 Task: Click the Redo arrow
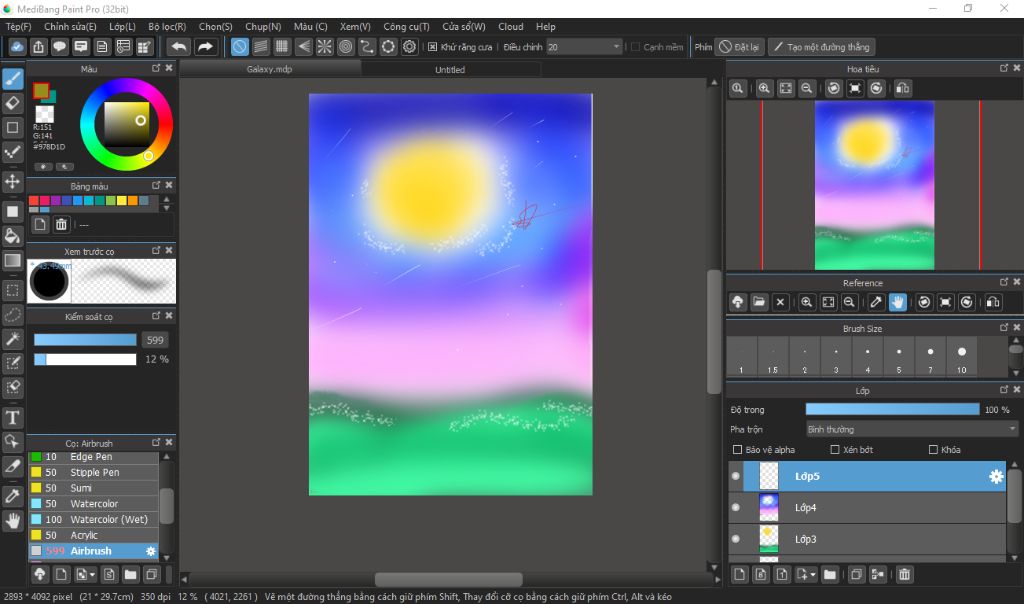click(x=205, y=47)
